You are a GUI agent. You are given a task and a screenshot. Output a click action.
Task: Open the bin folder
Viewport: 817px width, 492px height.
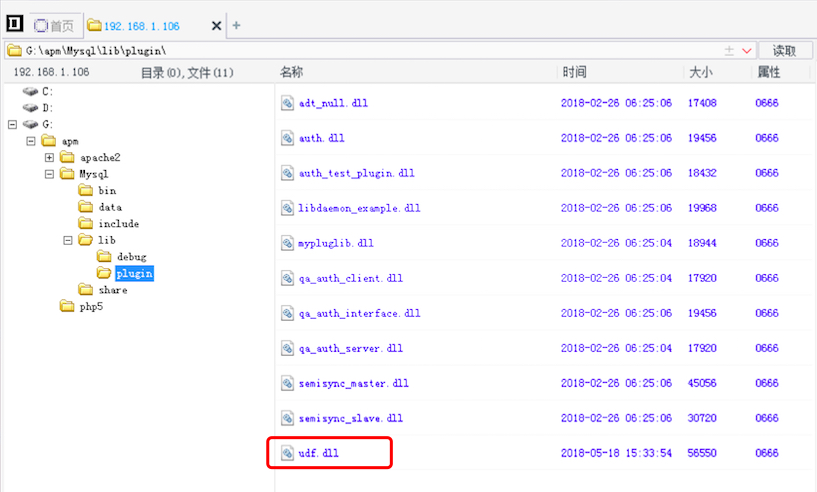pos(97,190)
